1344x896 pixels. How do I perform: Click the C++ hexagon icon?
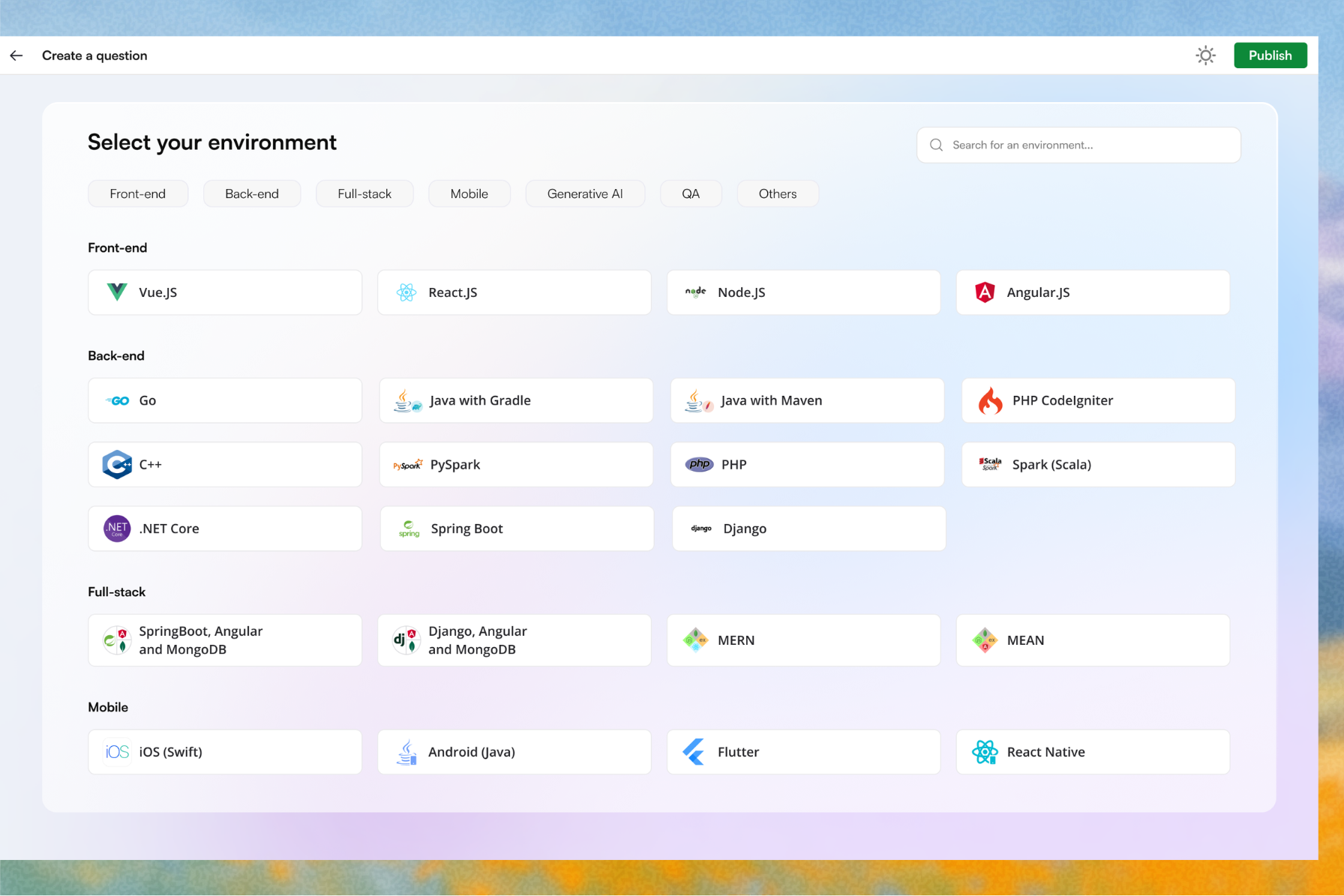click(x=117, y=464)
